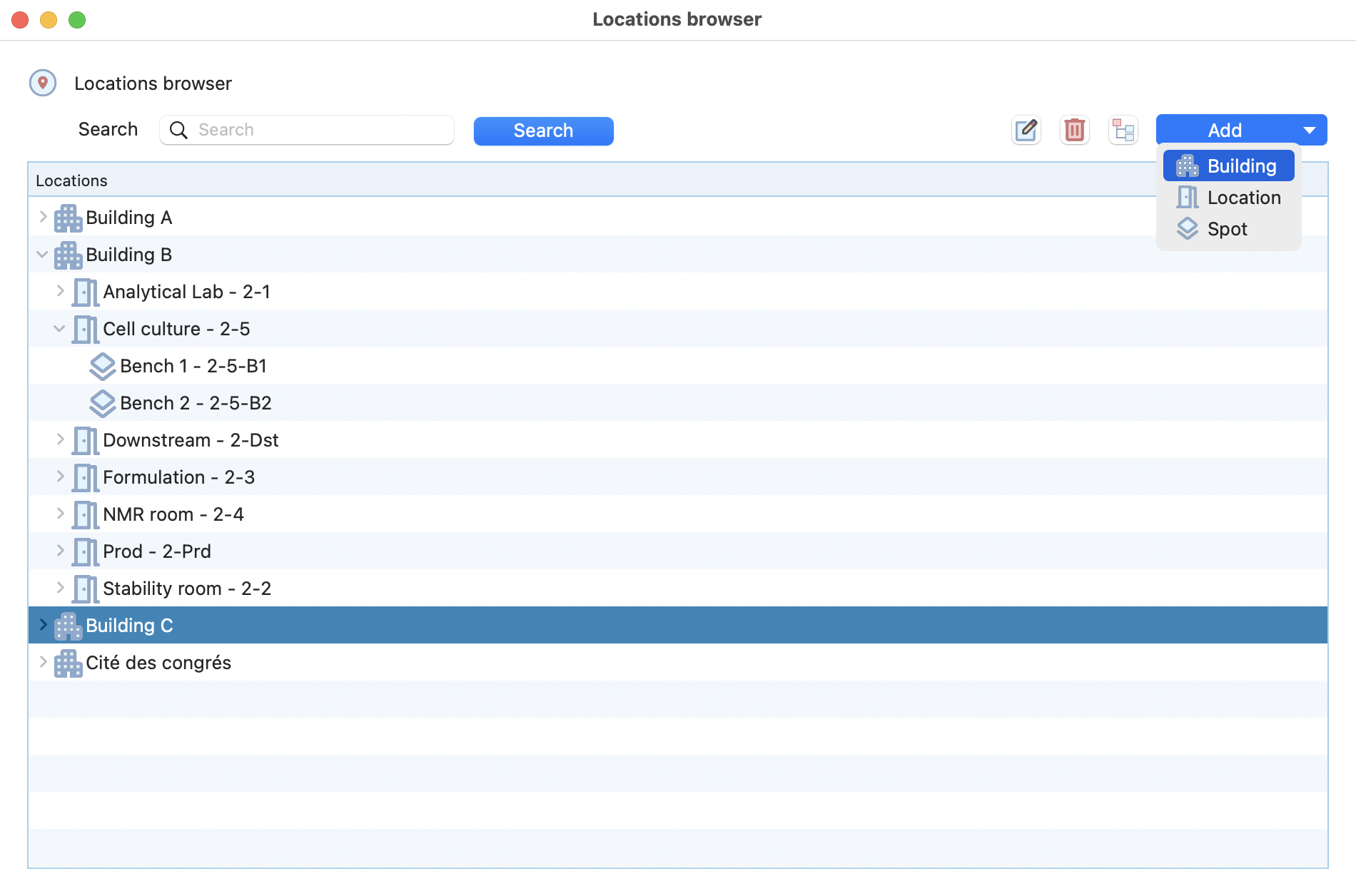Image resolution: width=1356 pixels, height=896 pixels.
Task: Select Formulation - 2-3 row
Action: pos(678,477)
